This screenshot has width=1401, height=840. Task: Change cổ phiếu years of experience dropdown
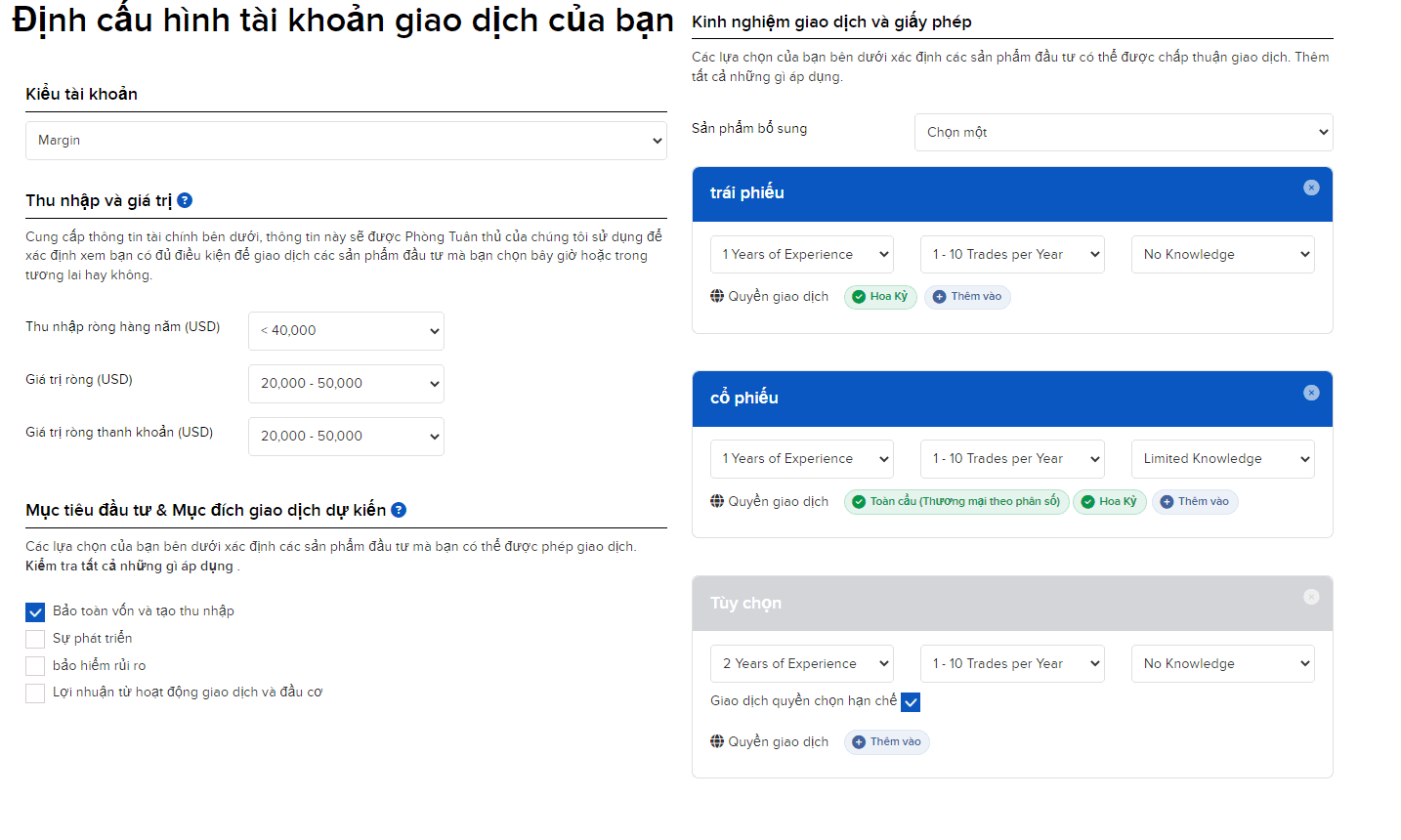(x=802, y=459)
